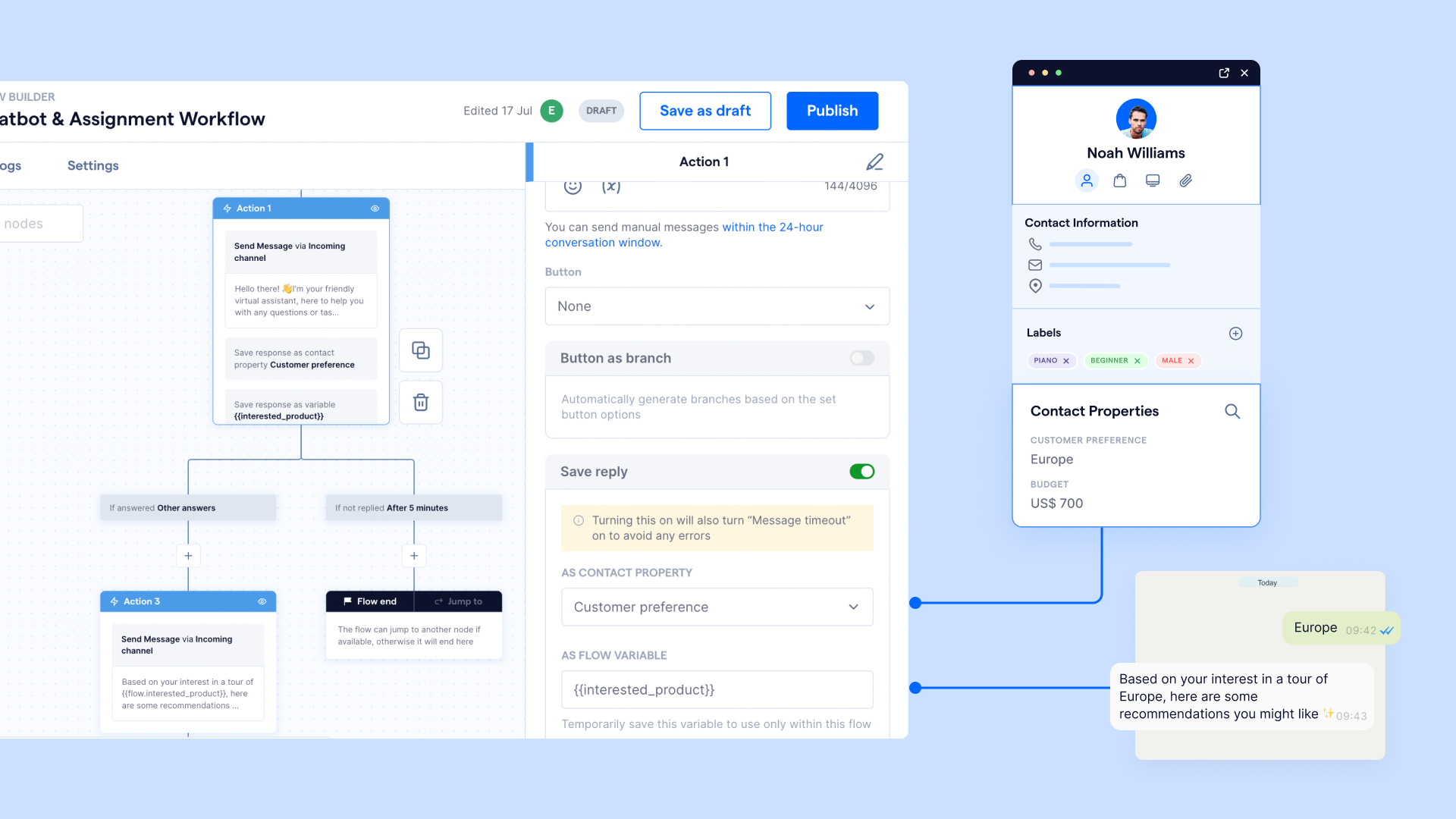Click the add label icon next to Labels
This screenshot has width=1456, height=819.
(x=1235, y=333)
